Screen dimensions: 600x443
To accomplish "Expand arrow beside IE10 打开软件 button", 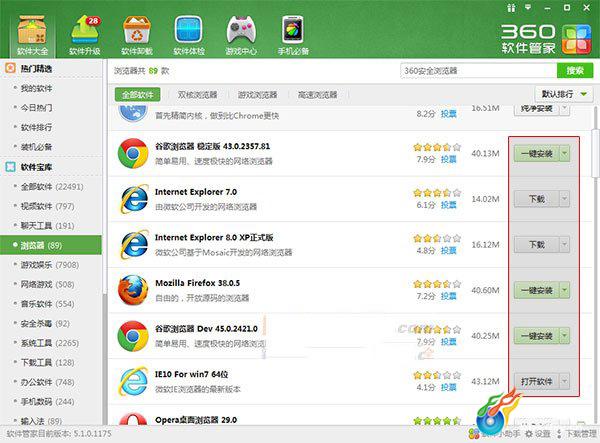I will pyautogui.click(x=564, y=381).
